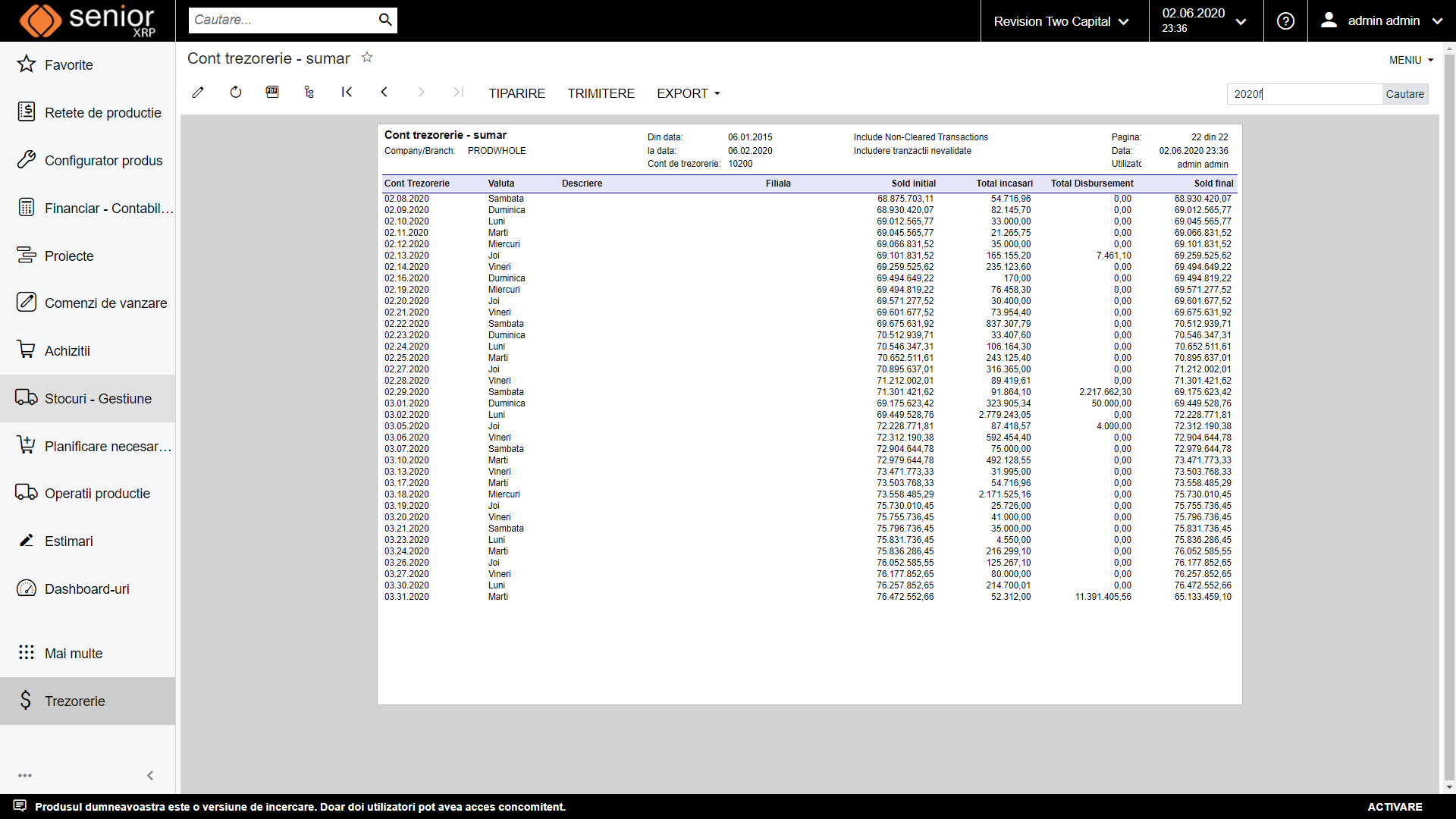
Task: Open the help question mark icon
Action: pyautogui.click(x=1285, y=21)
